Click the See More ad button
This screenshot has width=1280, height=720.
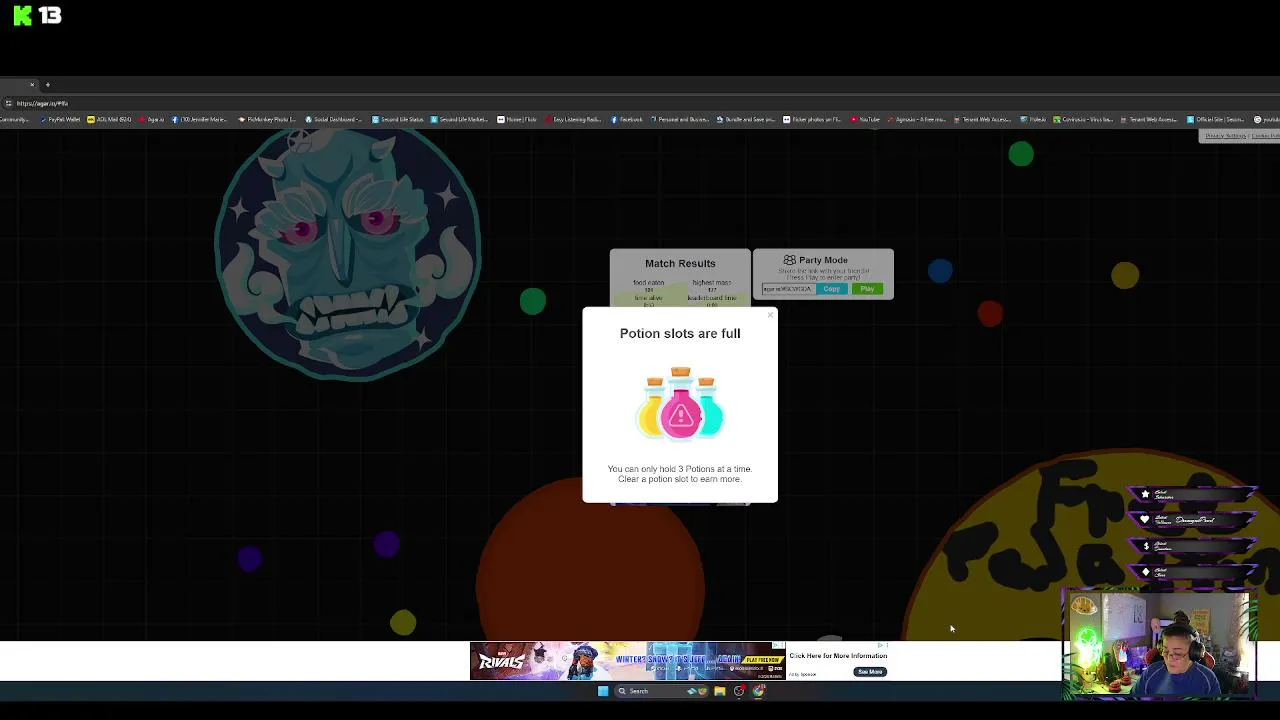[870, 672]
